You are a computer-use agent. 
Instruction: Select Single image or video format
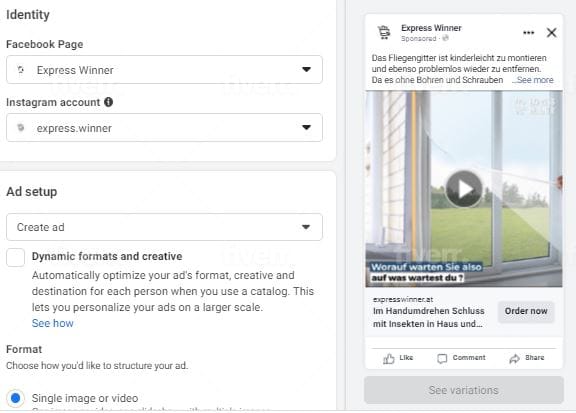pos(15,398)
